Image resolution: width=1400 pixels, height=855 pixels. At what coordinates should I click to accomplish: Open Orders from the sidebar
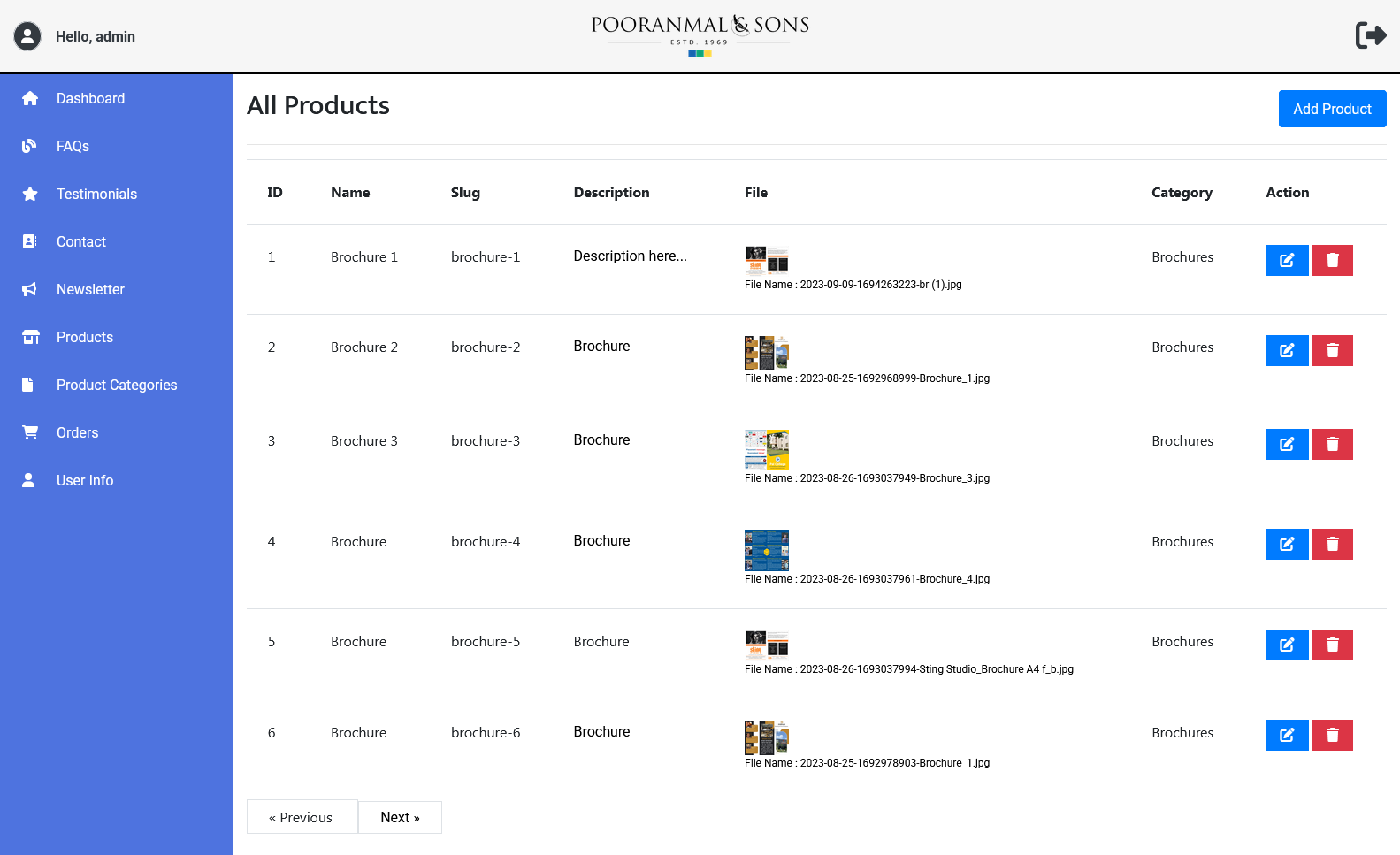77,432
